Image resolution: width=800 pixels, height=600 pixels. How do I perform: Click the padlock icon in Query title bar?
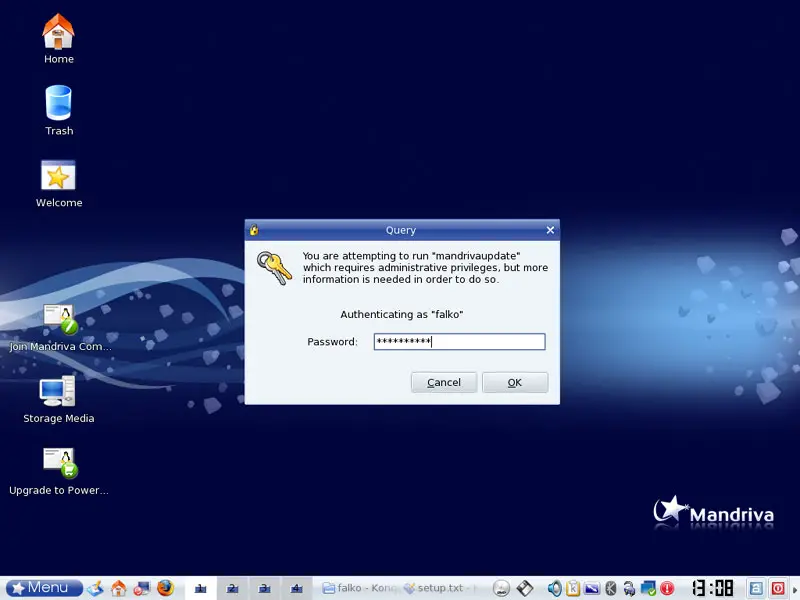(x=254, y=230)
